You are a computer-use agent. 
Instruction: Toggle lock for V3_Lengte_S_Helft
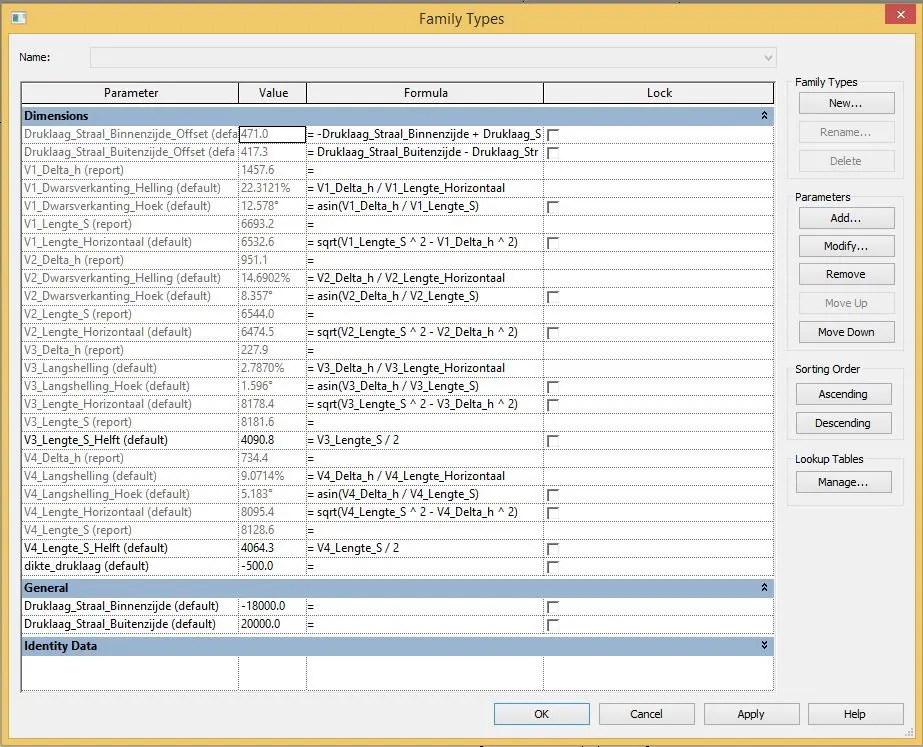coord(553,441)
